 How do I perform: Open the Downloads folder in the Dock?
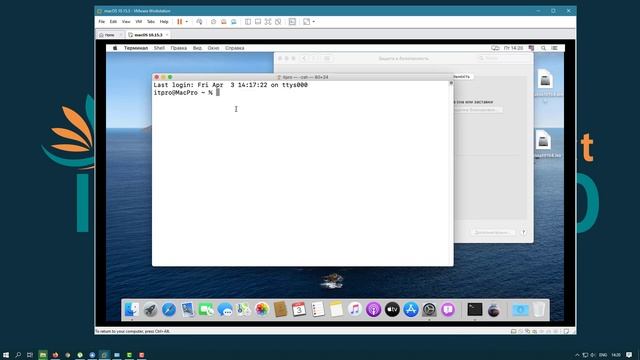[520, 310]
